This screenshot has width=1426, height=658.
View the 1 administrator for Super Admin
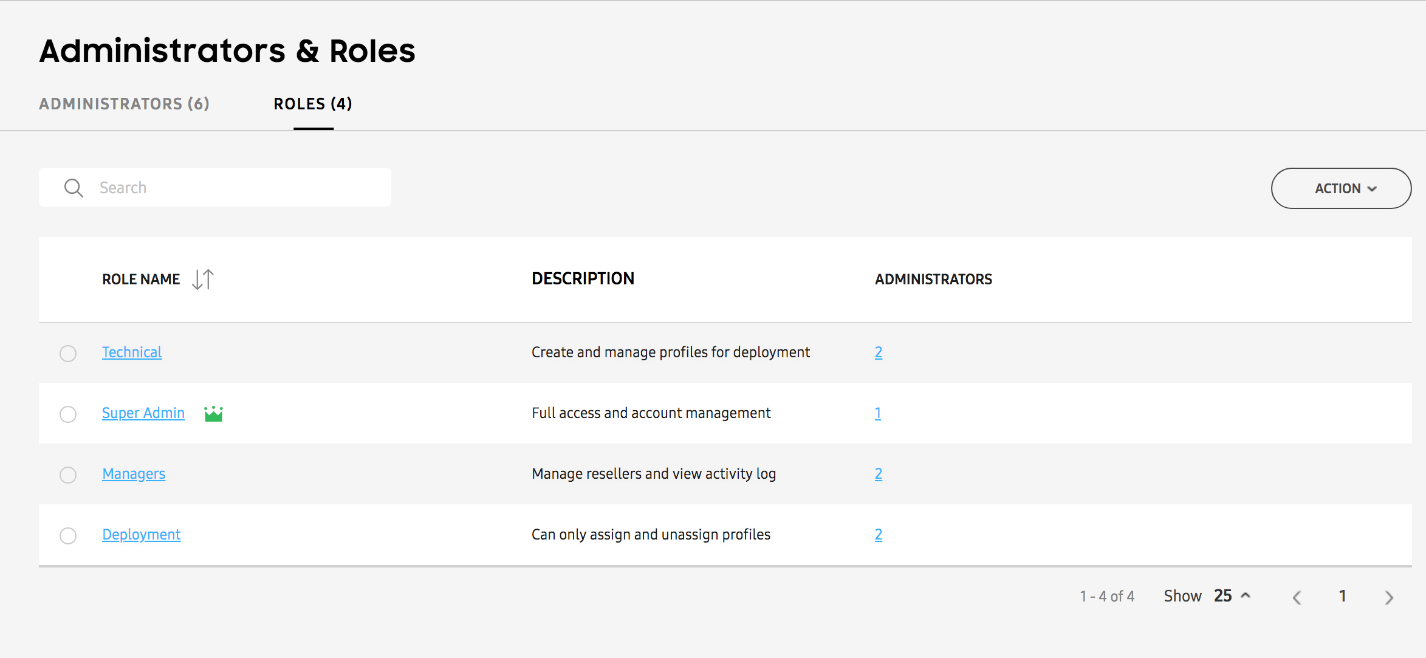point(878,413)
